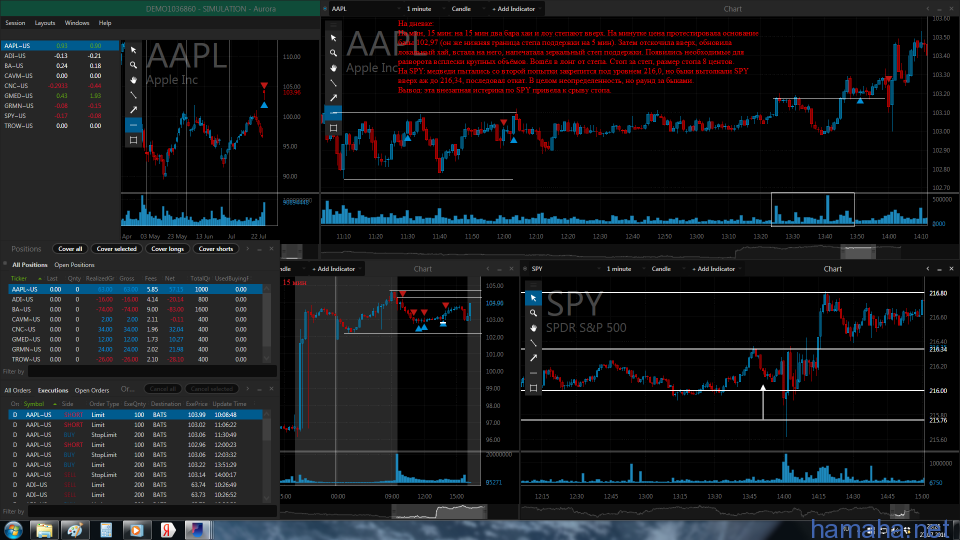960x540 pixels.
Task: Switch to the Open Positions tab
Action: [74, 265]
